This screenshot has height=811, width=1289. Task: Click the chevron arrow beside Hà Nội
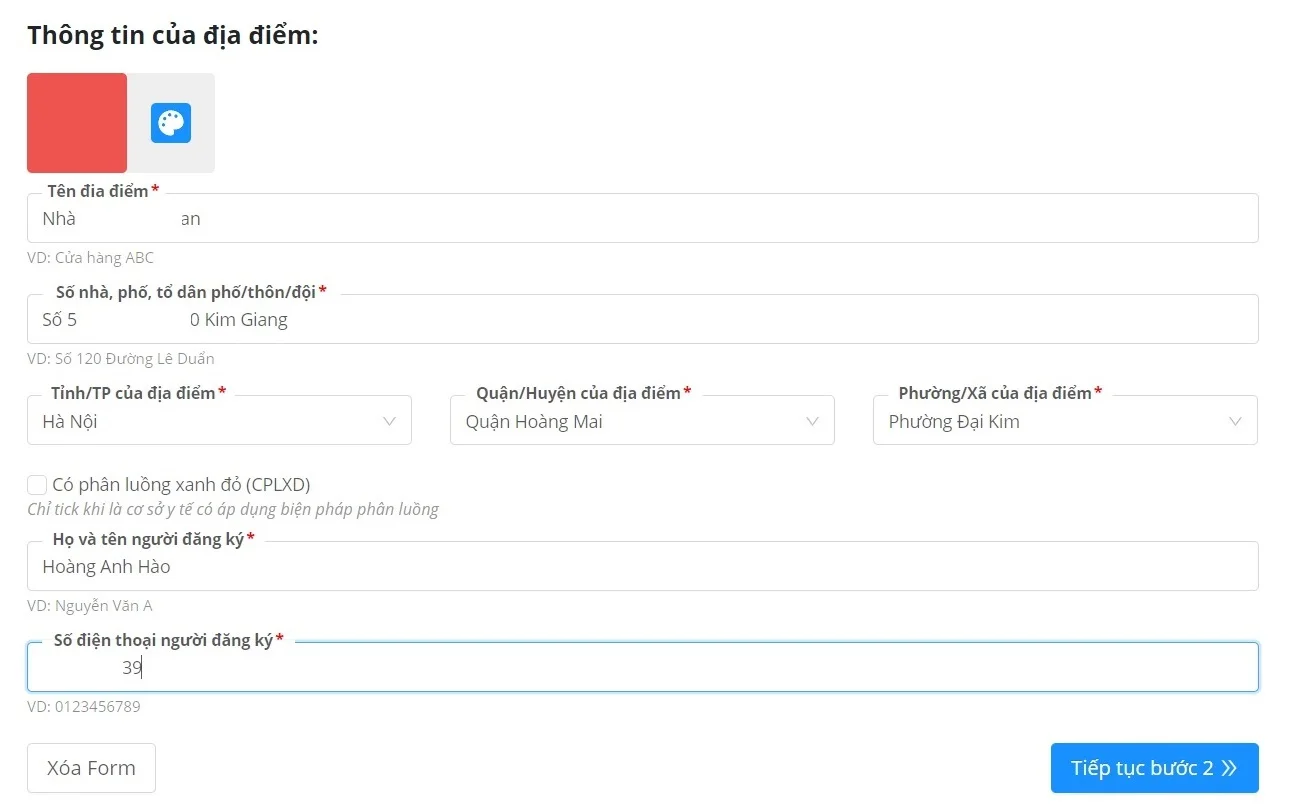click(x=390, y=421)
